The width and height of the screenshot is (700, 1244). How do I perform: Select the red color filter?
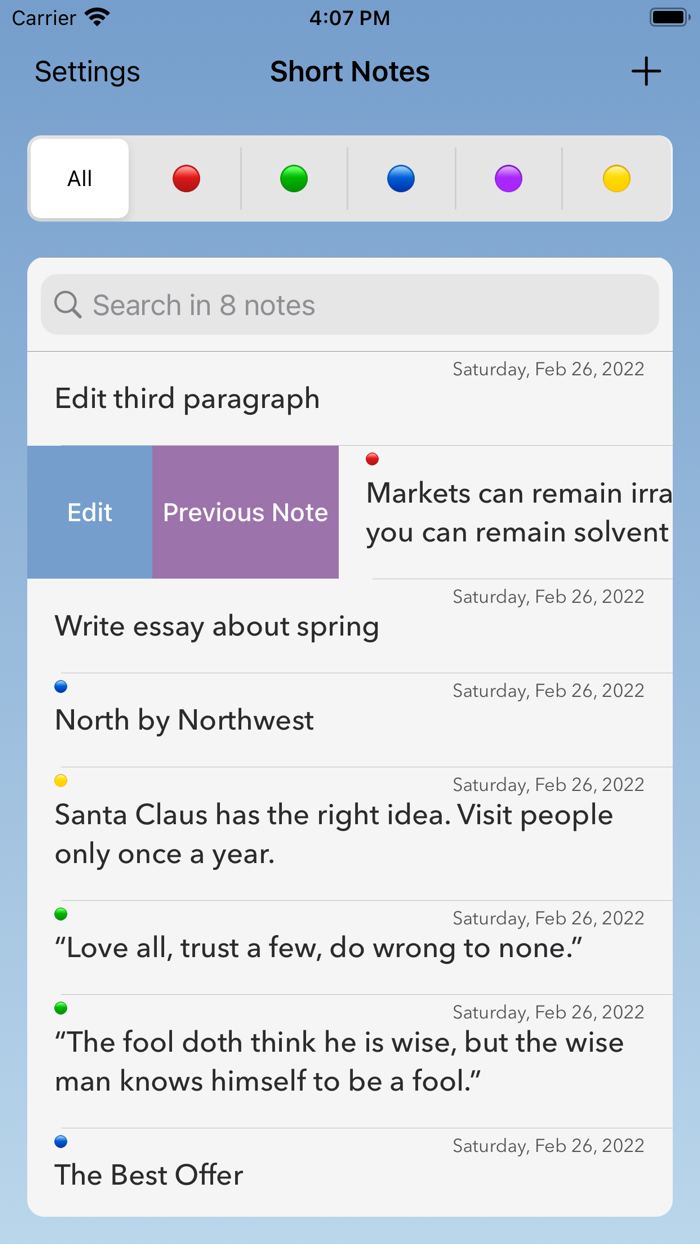tap(185, 178)
